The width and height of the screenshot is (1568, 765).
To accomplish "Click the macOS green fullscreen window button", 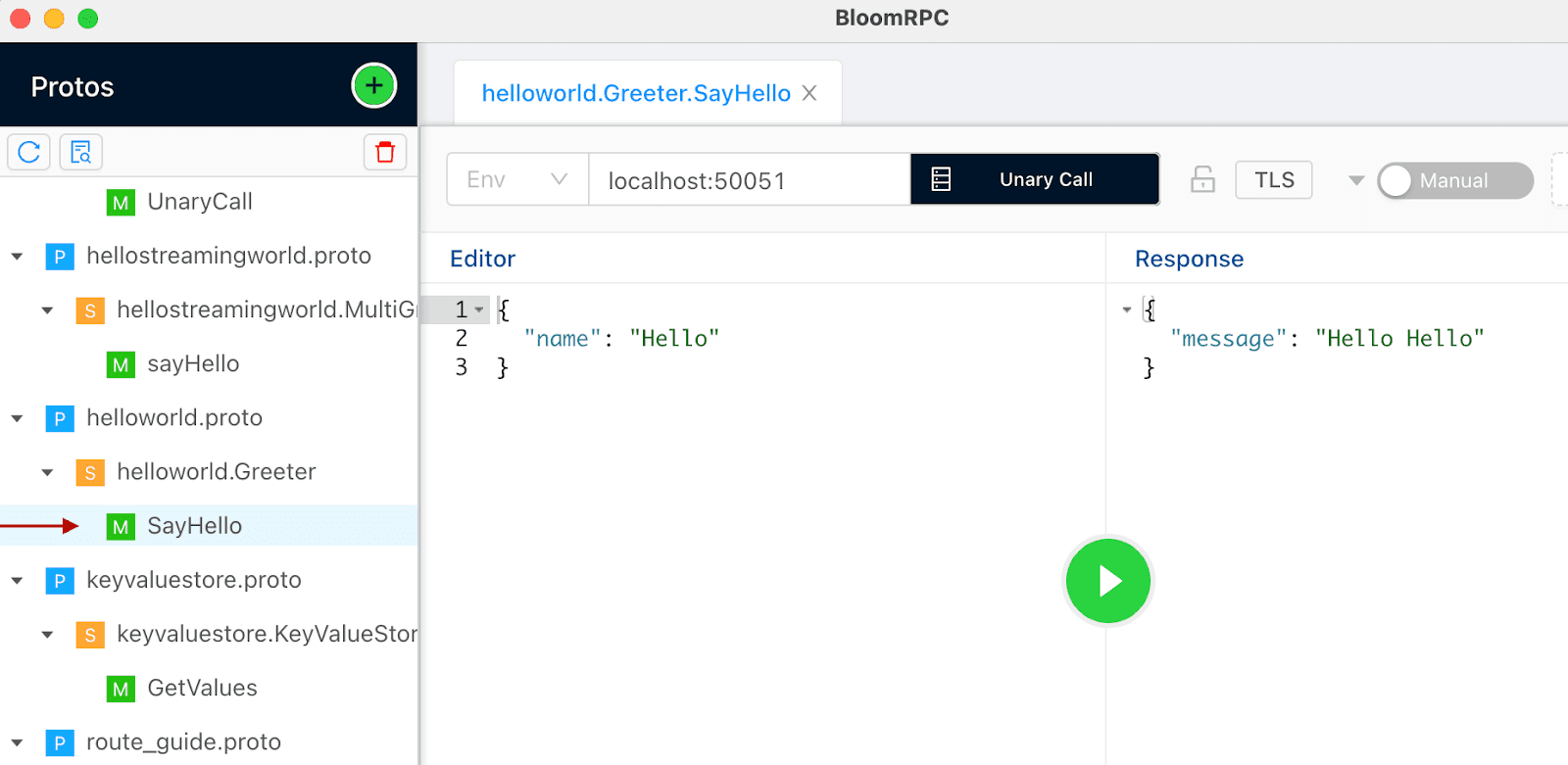I will [88, 19].
